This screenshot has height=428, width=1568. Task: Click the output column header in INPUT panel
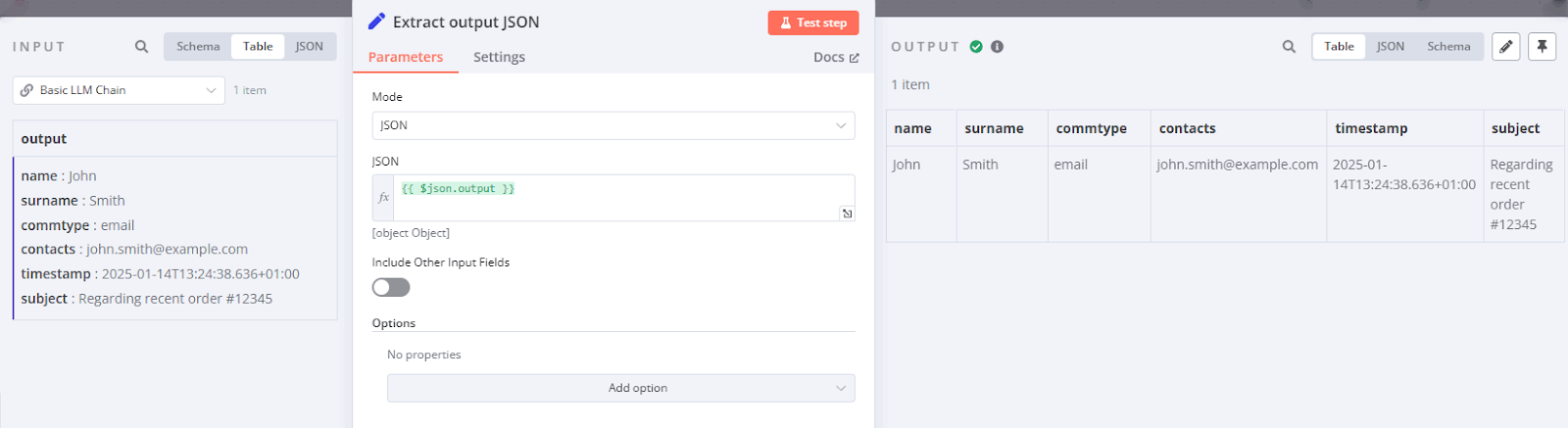tap(175, 139)
